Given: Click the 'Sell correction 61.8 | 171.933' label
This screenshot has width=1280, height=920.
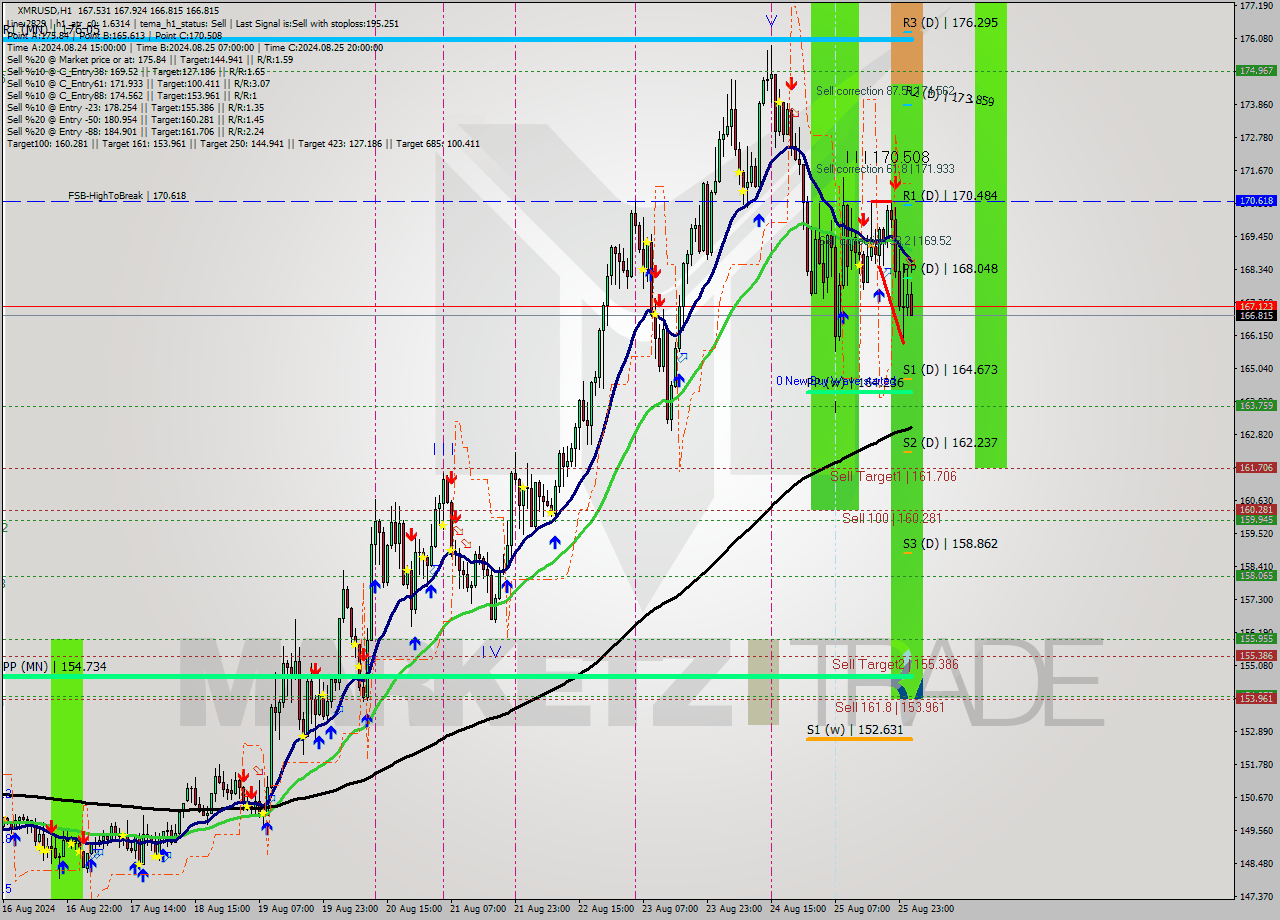Looking at the screenshot, I should pos(885,169).
